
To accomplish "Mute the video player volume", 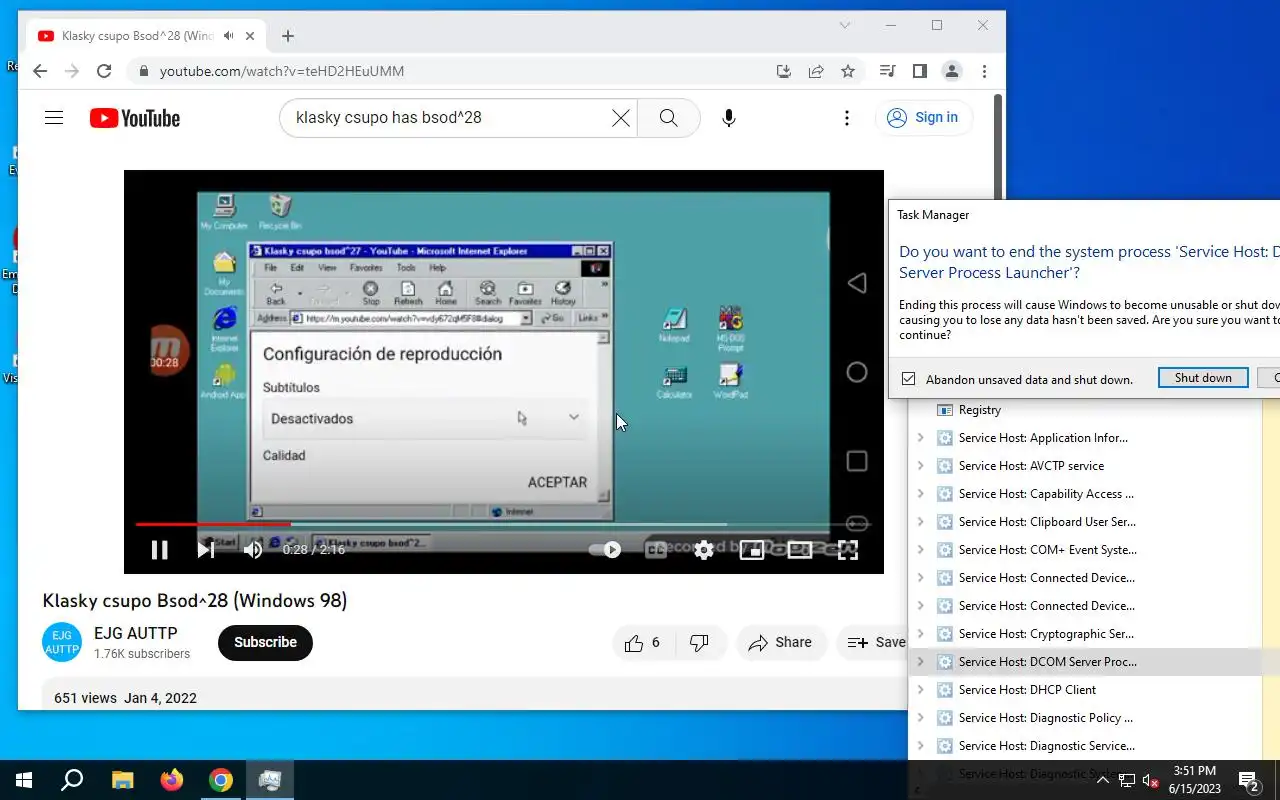I will (x=253, y=549).
